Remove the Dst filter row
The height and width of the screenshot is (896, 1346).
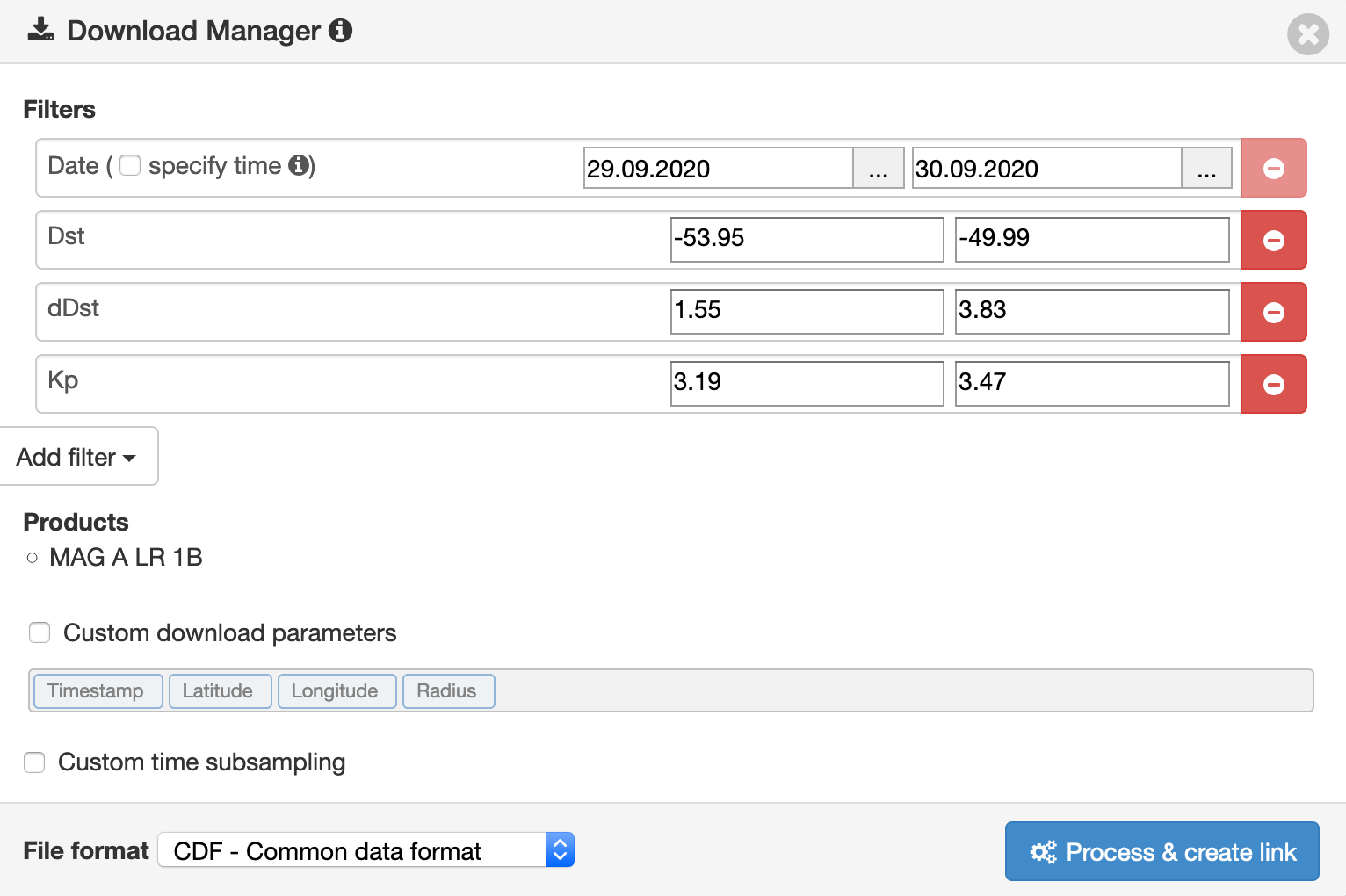[x=1273, y=239]
